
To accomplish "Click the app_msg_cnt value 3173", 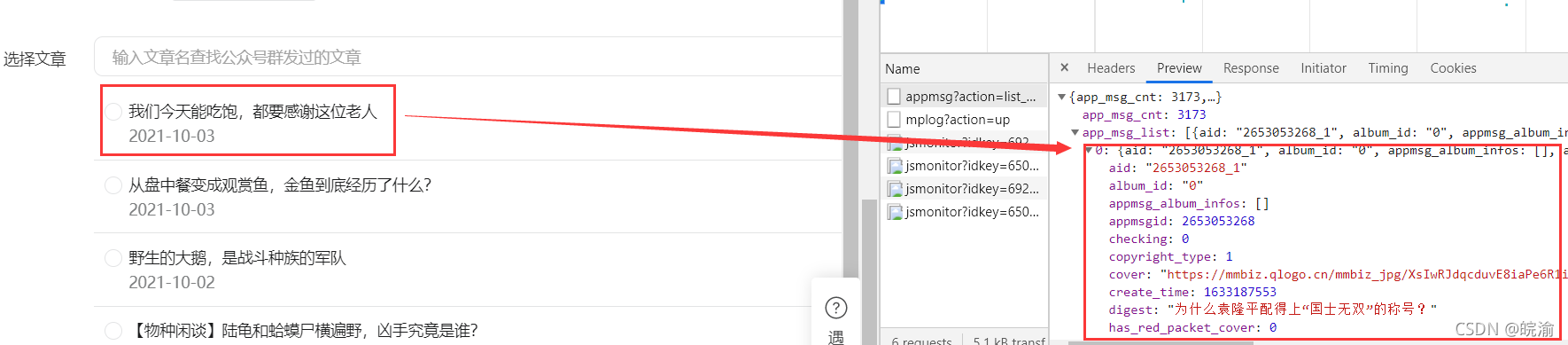I will (1192, 114).
